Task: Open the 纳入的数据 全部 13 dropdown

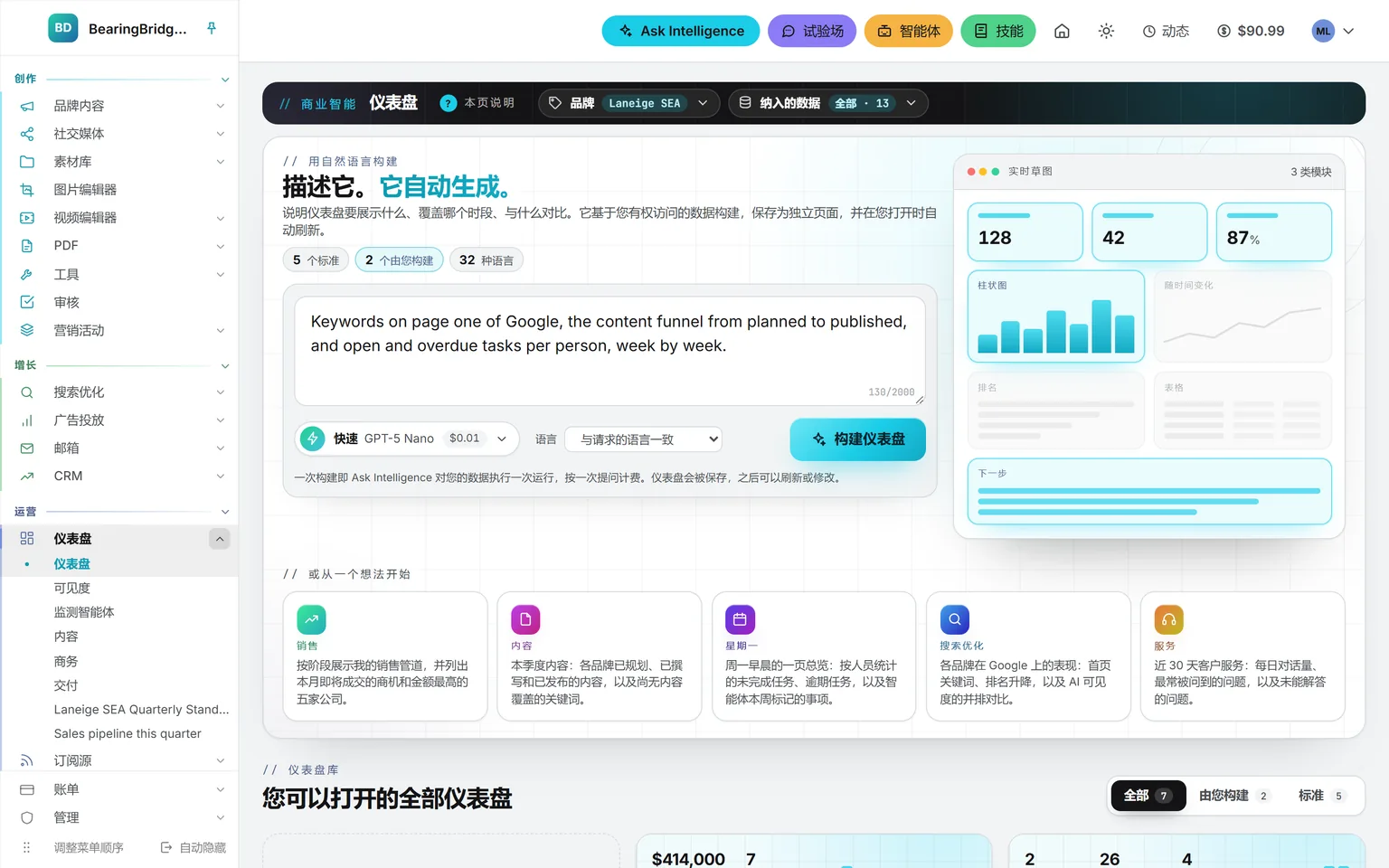Action: (828, 103)
